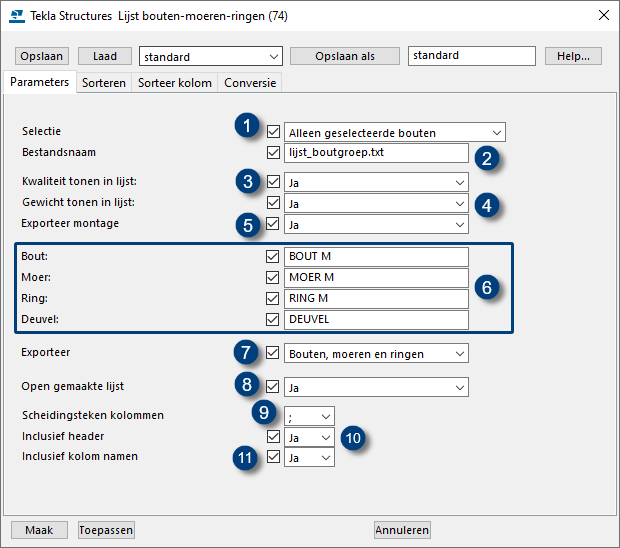Click the Opslaan als name input field
This screenshot has height=548, width=620.
[x=471, y=56]
